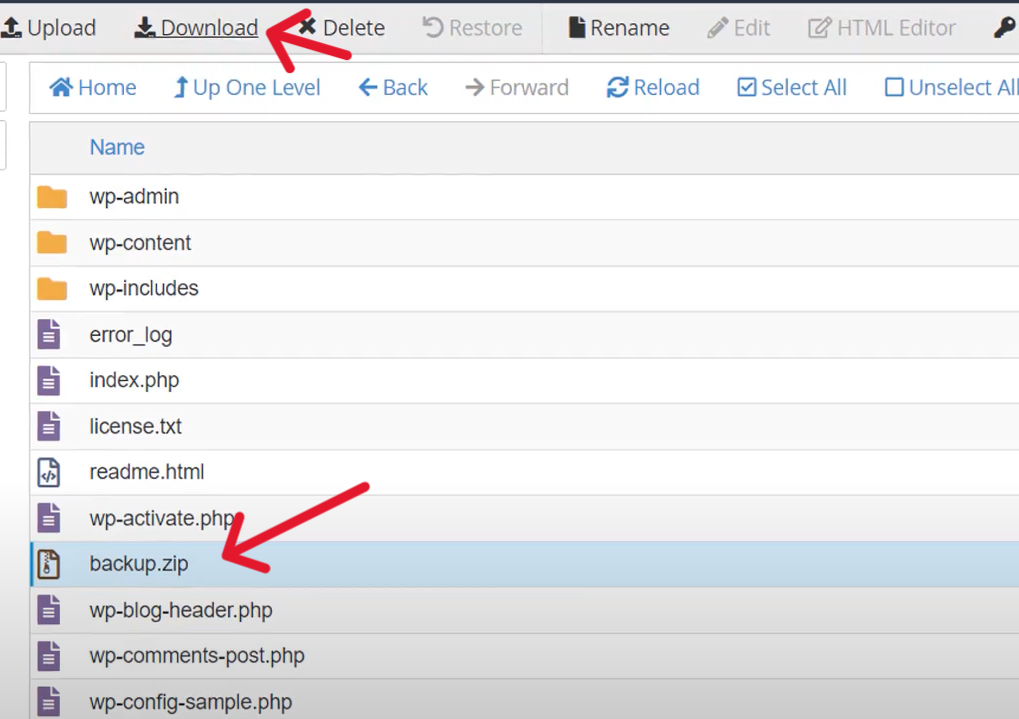The image size is (1019, 719).
Task: Click the license.txt file icon
Action: 49,426
